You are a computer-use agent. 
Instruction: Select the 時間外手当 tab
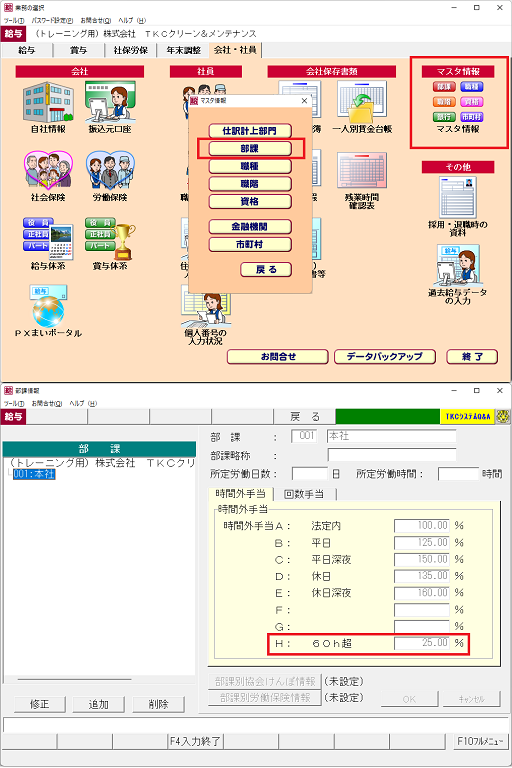241,494
